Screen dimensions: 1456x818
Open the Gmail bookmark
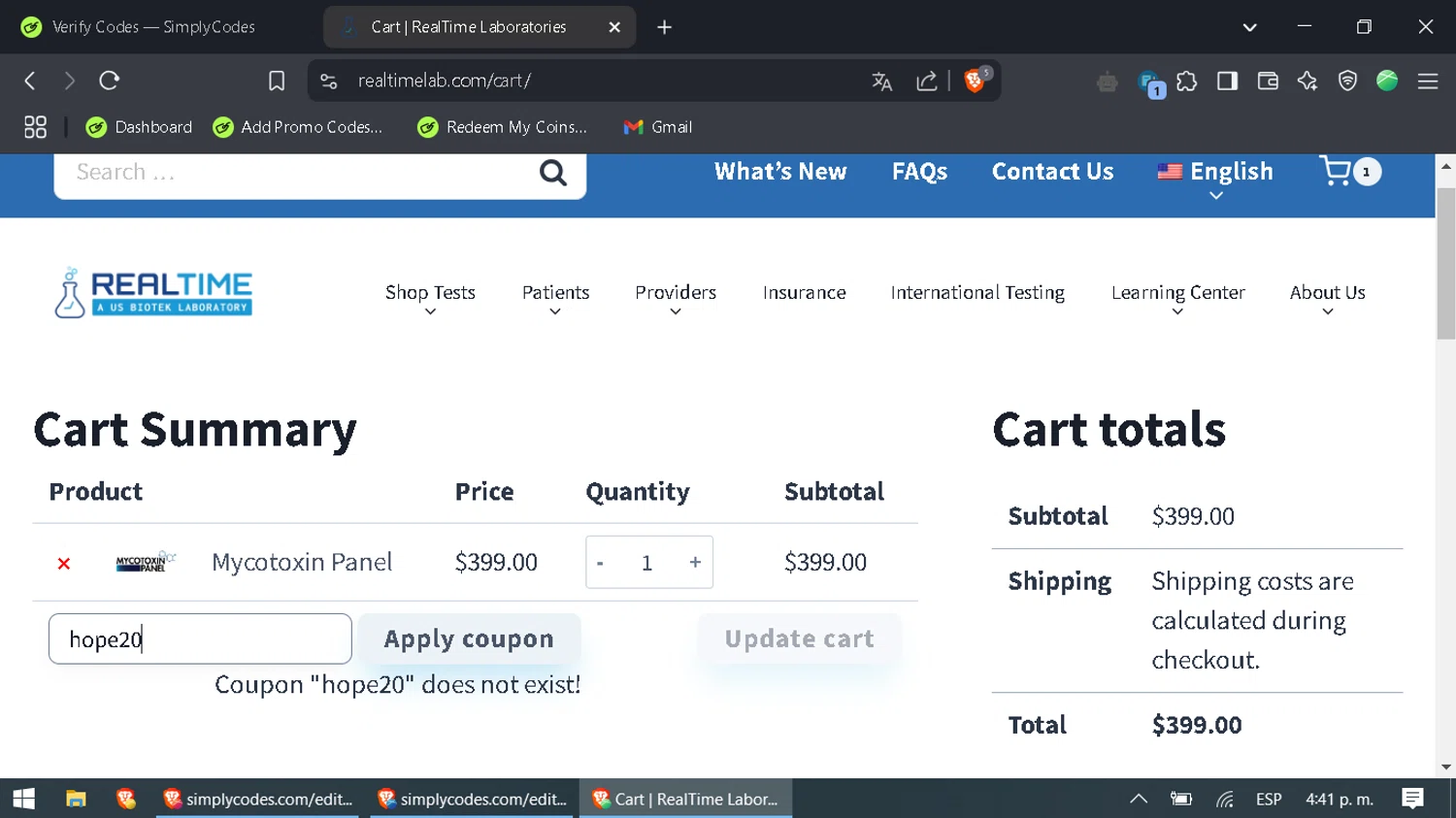point(657,127)
